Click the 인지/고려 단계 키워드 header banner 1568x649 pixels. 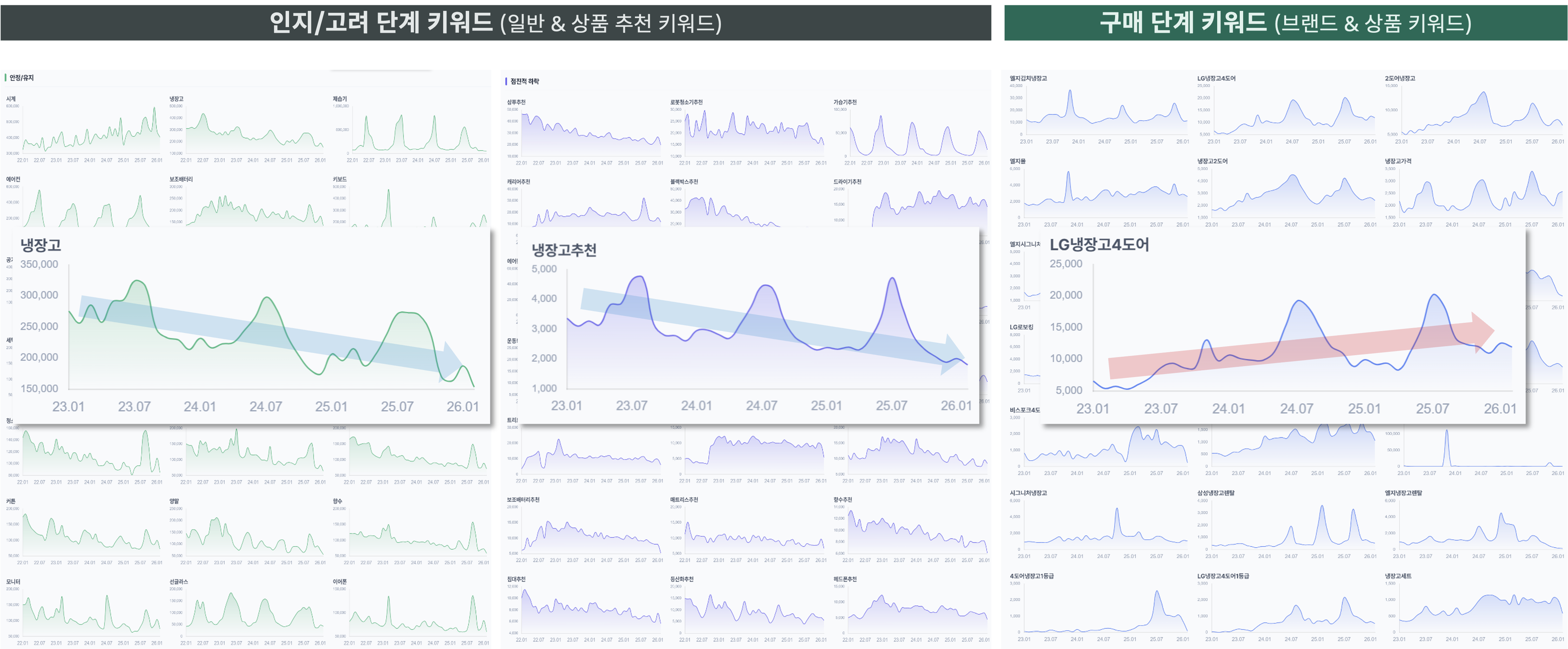[x=496, y=23]
